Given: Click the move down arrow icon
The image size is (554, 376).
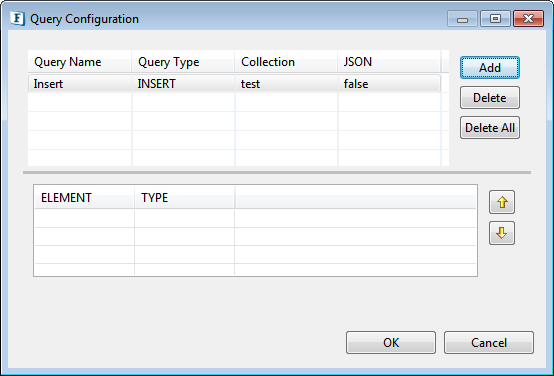Looking at the screenshot, I should [502, 233].
